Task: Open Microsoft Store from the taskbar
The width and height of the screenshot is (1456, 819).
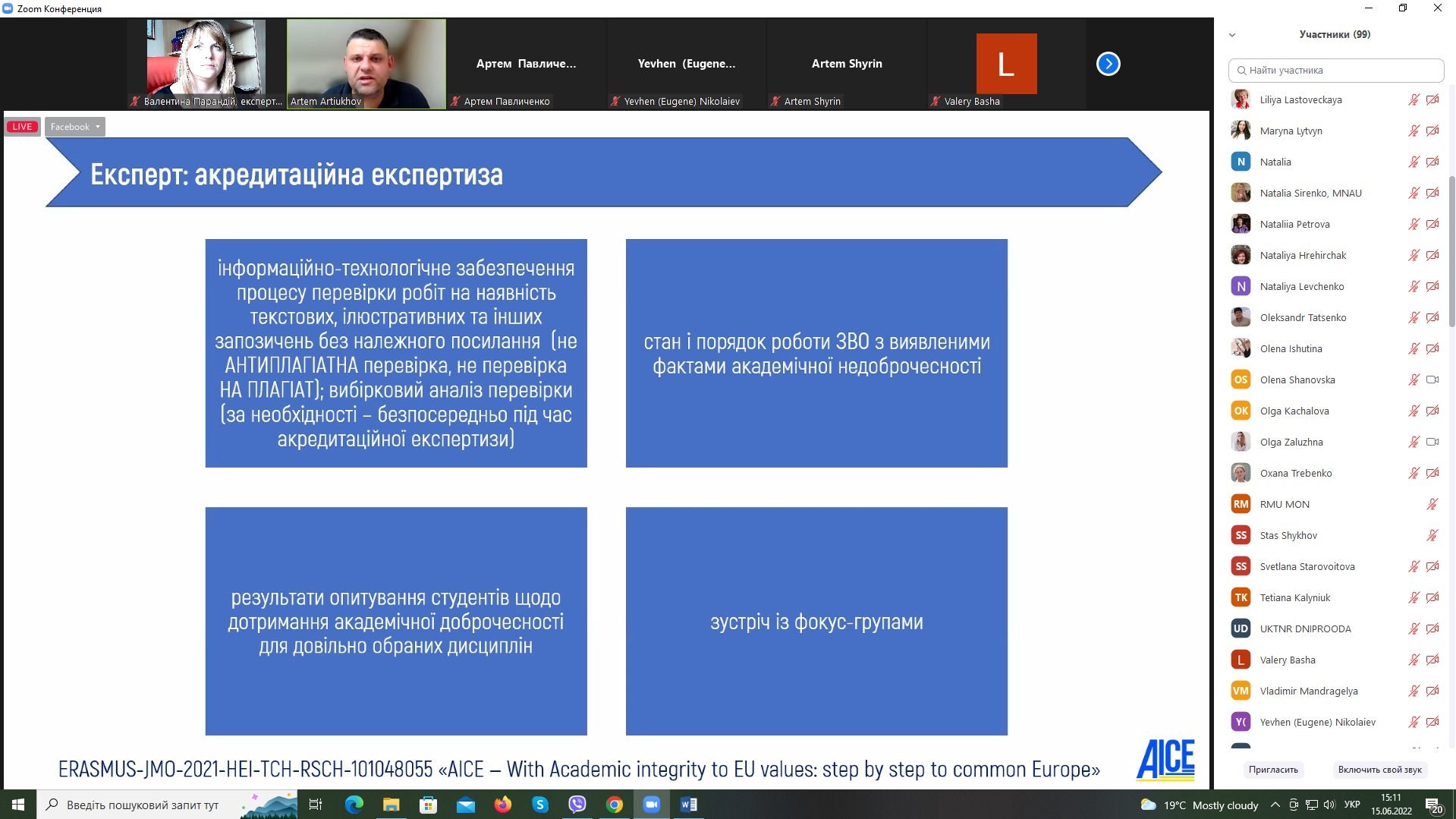Action: tap(428, 805)
